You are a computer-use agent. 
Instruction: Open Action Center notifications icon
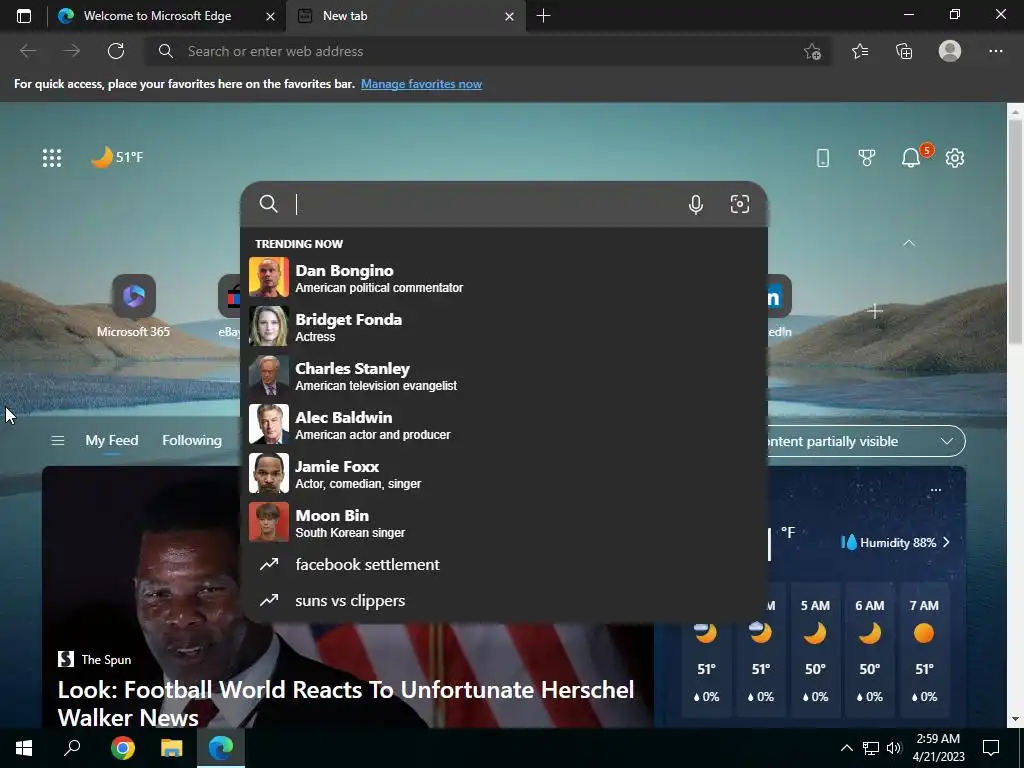tap(991, 748)
